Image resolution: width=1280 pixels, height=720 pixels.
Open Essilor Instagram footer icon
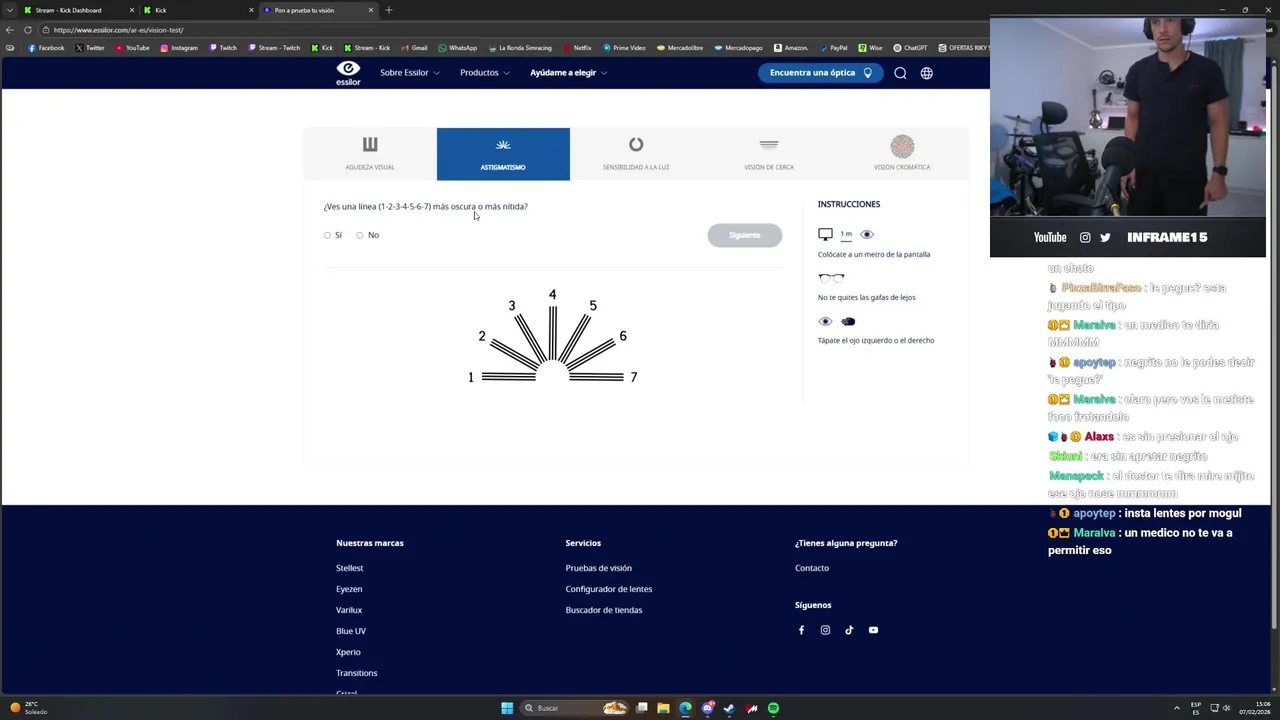pos(825,630)
